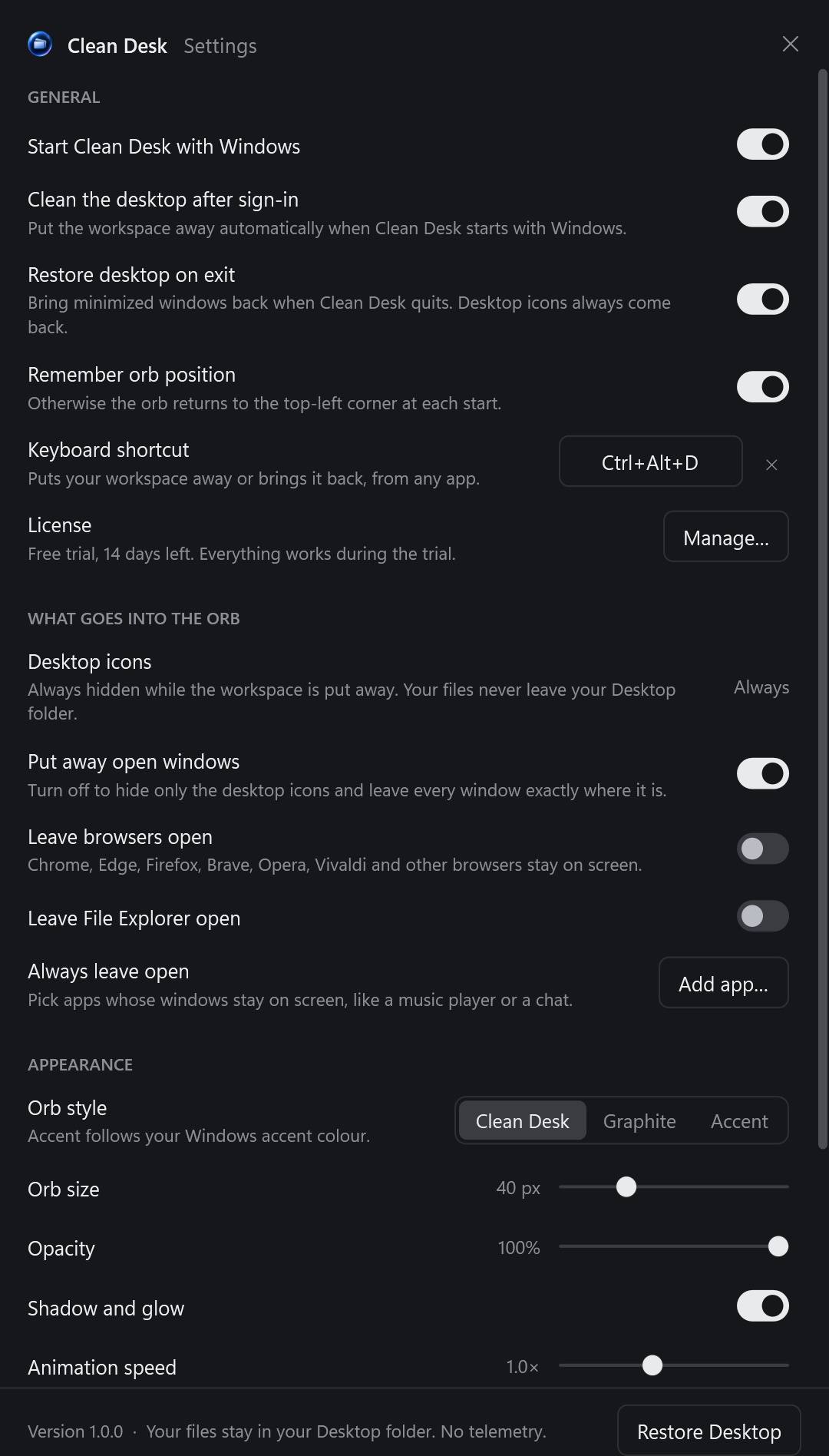Clear the Ctrl+Alt+D keyboard shortcut

tap(772, 465)
